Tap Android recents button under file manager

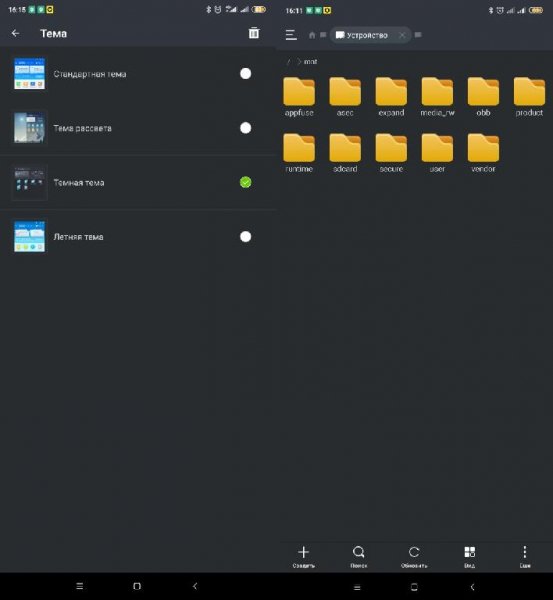(x=357, y=587)
